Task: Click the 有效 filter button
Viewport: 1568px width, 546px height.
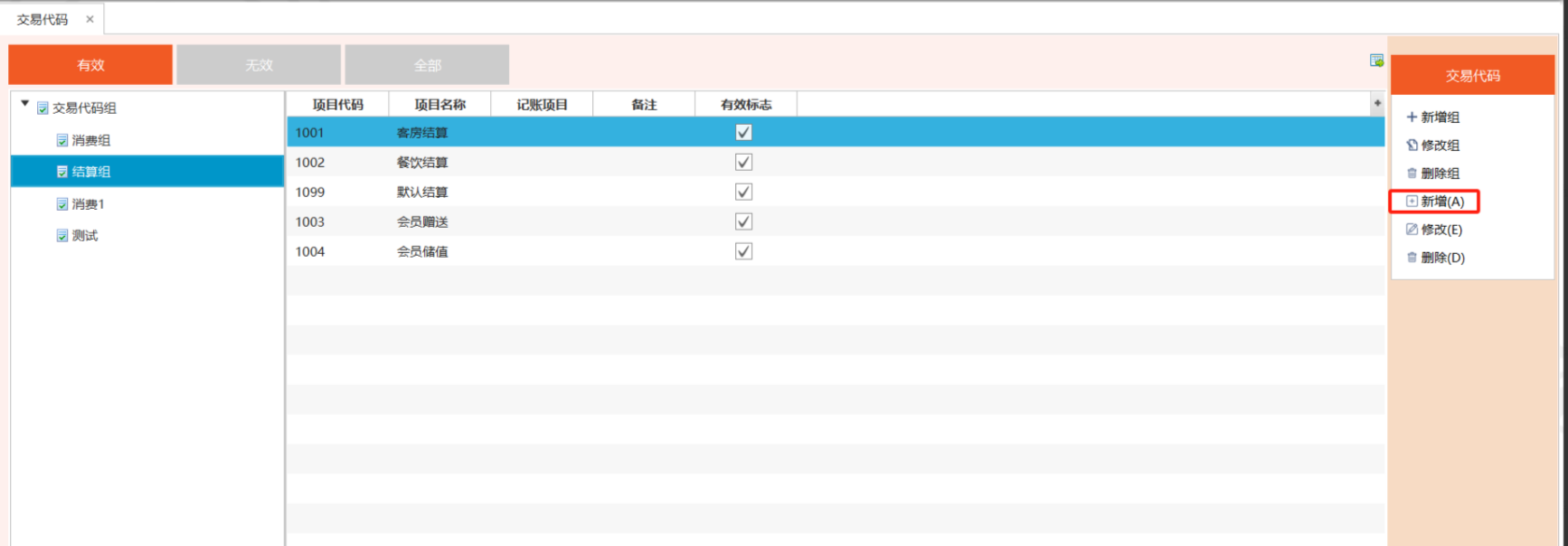Action: tap(90, 65)
